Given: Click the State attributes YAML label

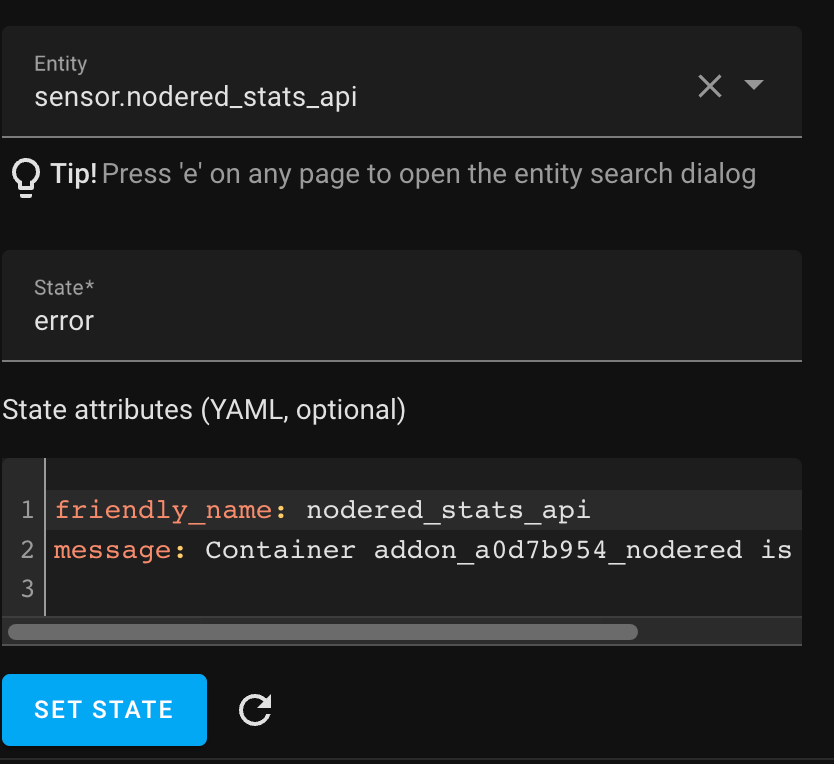Looking at the screenshot, I should point(204,410).
